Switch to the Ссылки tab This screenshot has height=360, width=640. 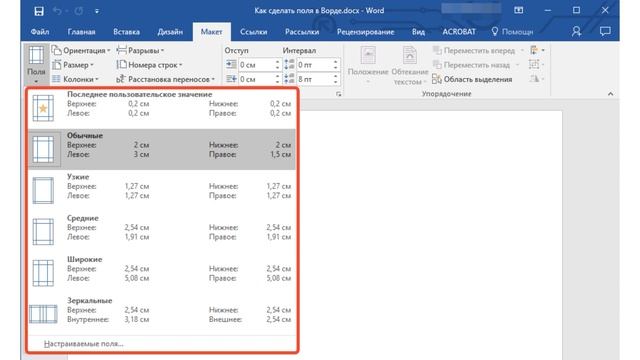[x=253, y=32]
